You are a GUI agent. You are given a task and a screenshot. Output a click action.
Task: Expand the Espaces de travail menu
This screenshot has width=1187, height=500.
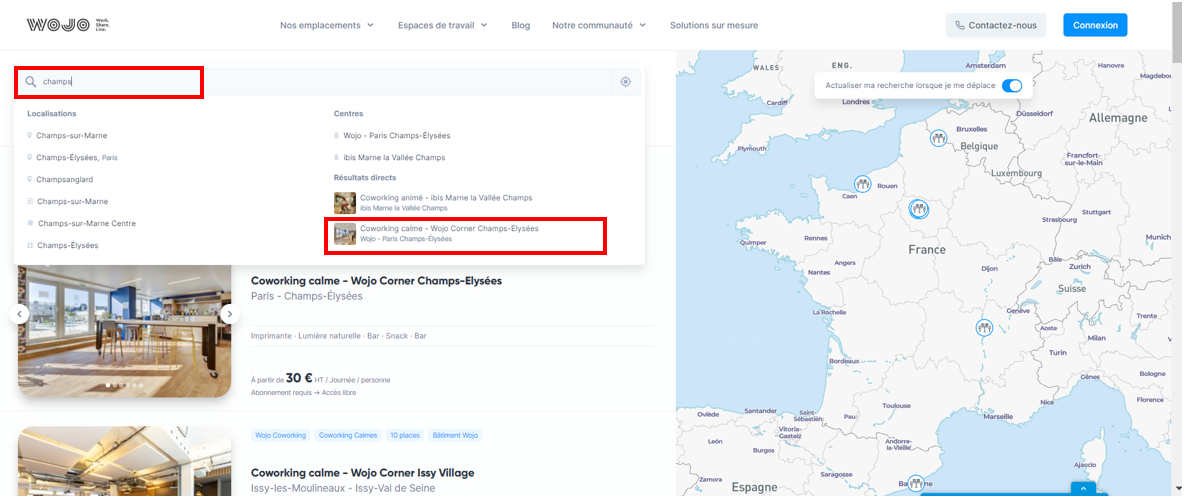tap(443, 25)
